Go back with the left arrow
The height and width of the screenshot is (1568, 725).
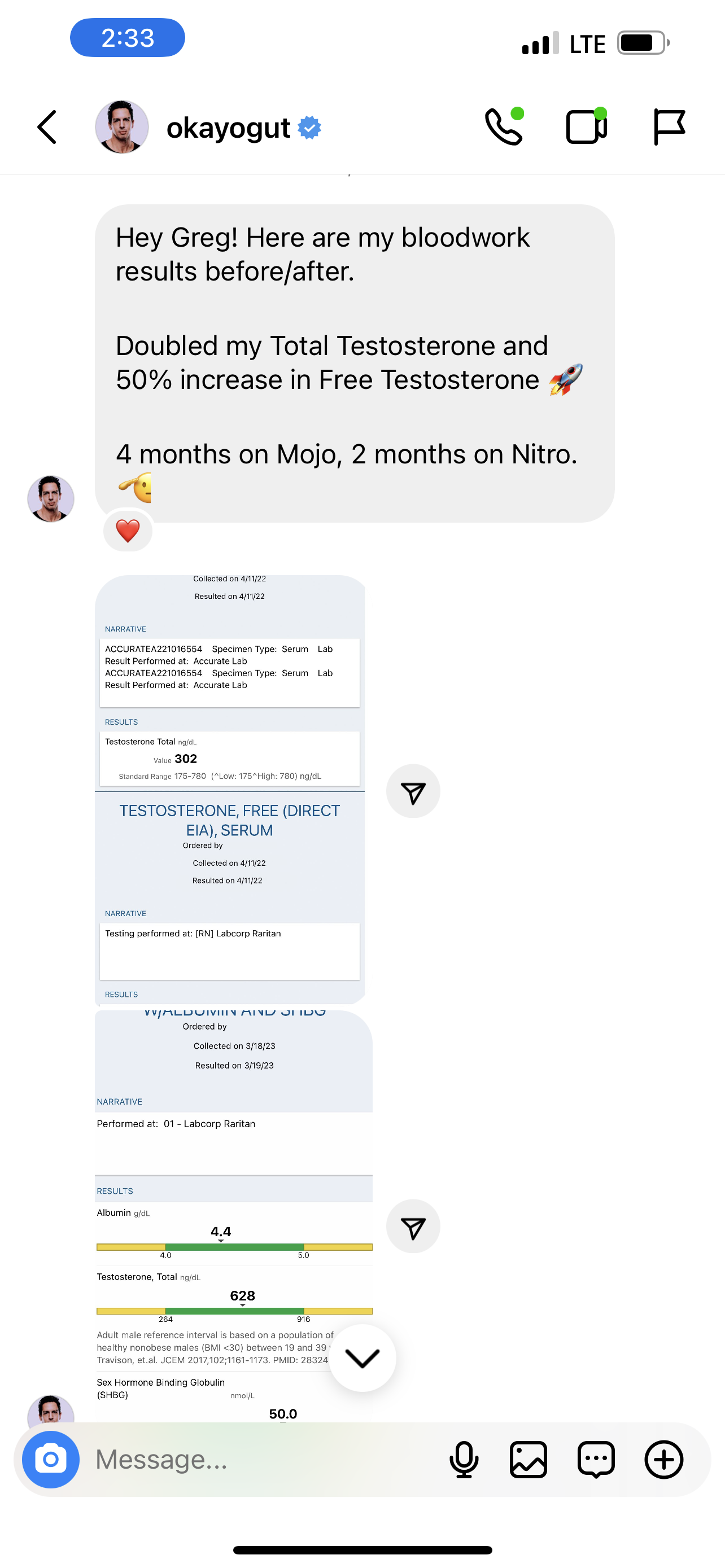click(x=47, y=127)
